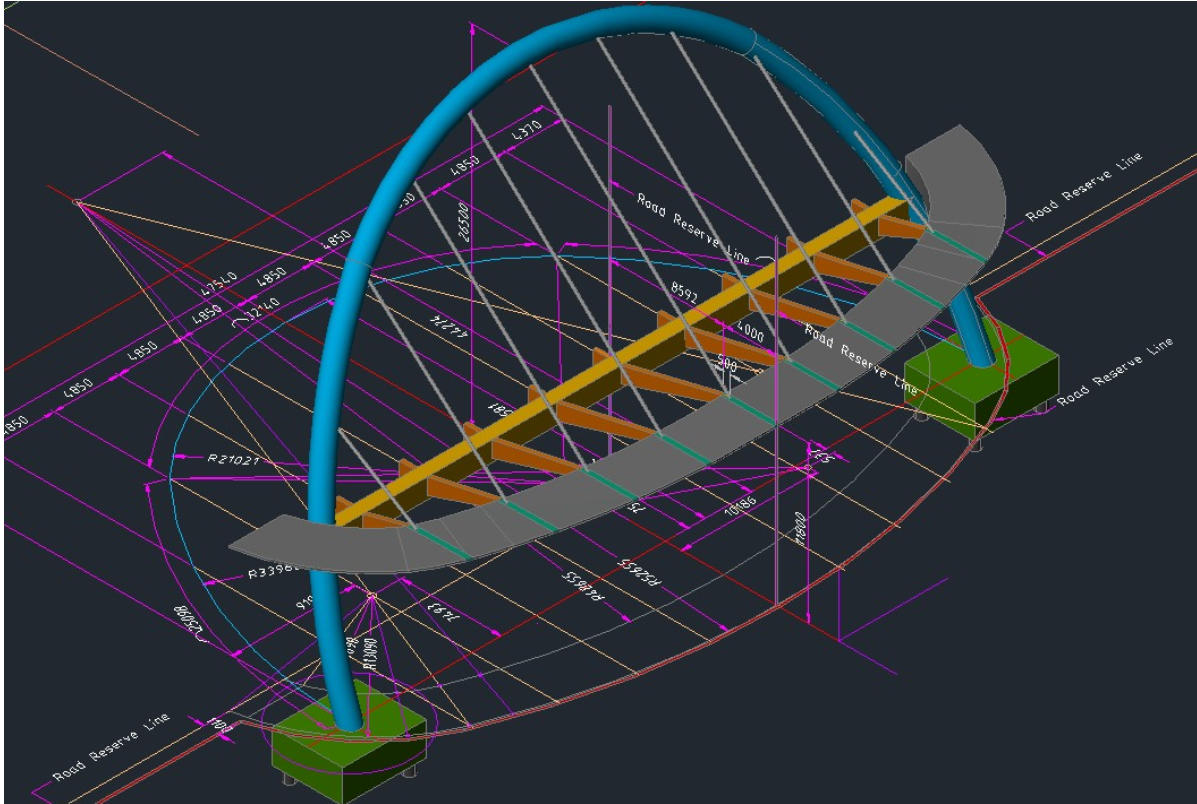Viewport: 1197px width, 804px height.
Task: Select the 44274 dimension text
Action: point(451,323)
